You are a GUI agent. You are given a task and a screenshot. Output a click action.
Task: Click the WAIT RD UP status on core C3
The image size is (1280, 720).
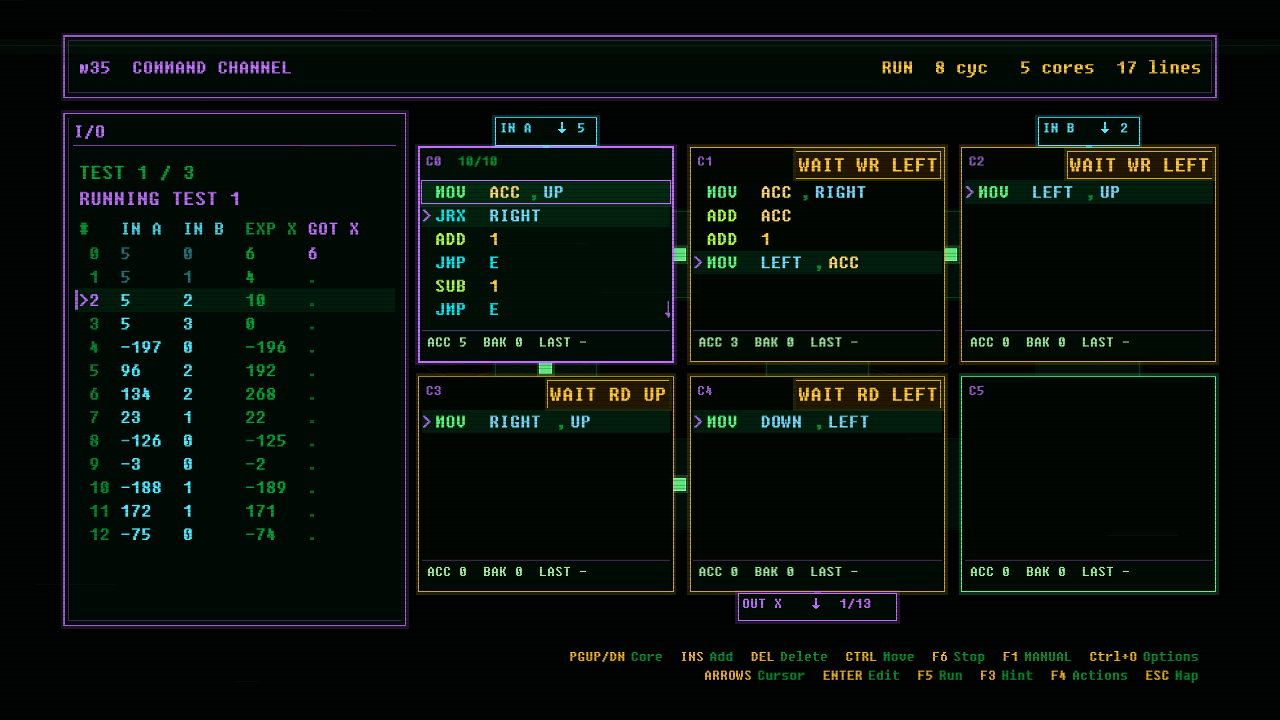[x=608, y=395]
